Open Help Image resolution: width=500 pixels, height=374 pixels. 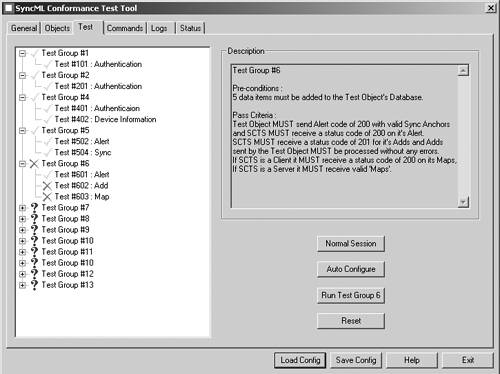point(412,360)
